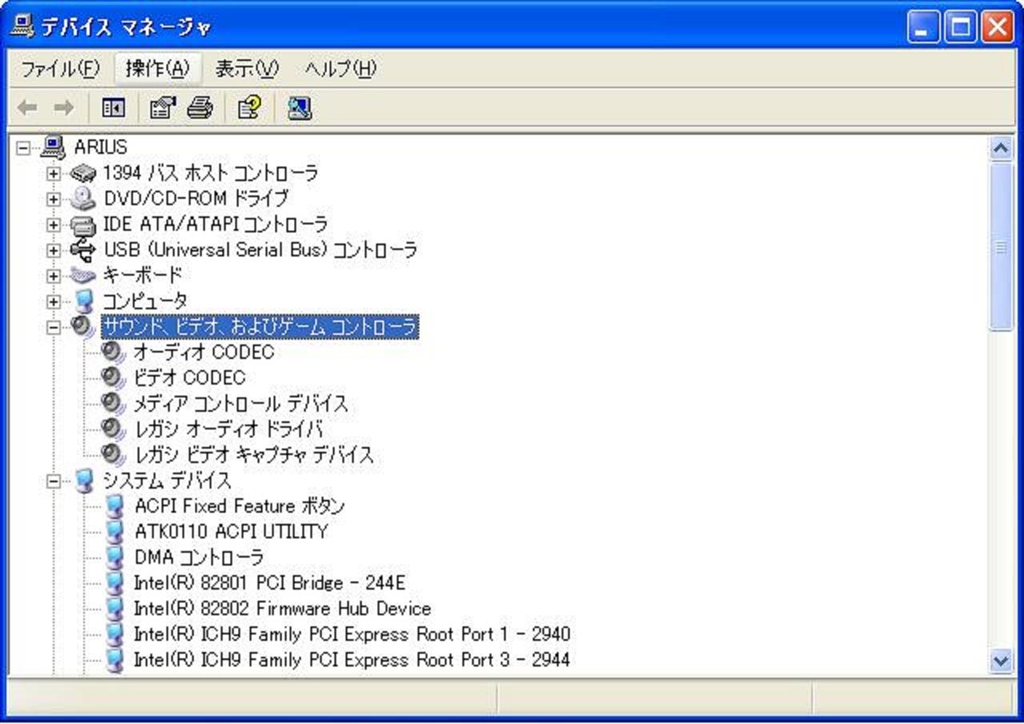Open the Properties toolbar icon
This screenshot has width=1024, height=724.
(x=163, y=108)
